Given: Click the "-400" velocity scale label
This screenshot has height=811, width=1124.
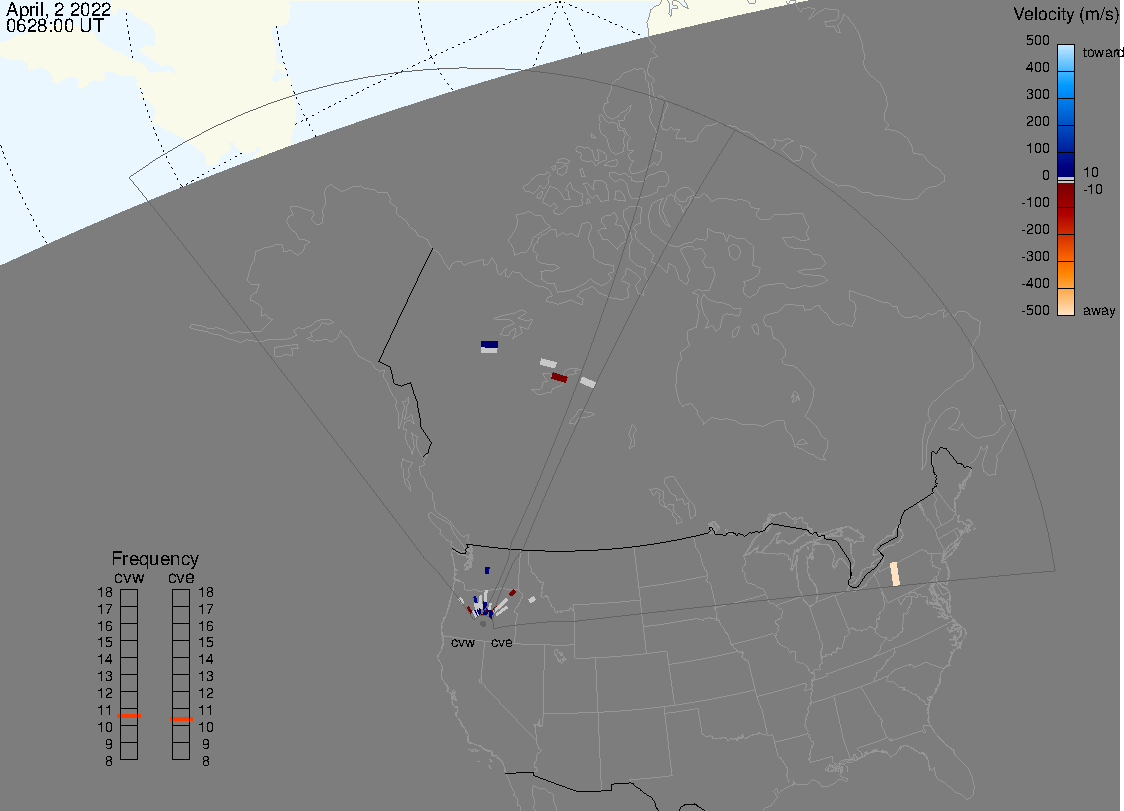Looking at the screenshot, I should [1035, 283].
